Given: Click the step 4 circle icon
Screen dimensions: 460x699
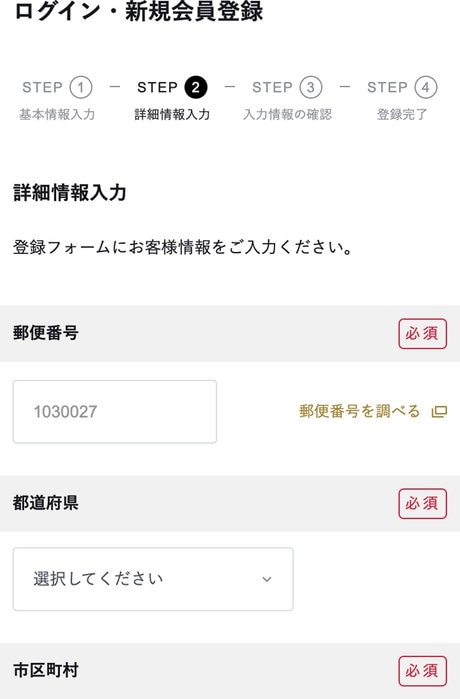Looking at the screenshot, I should (426, 87).
